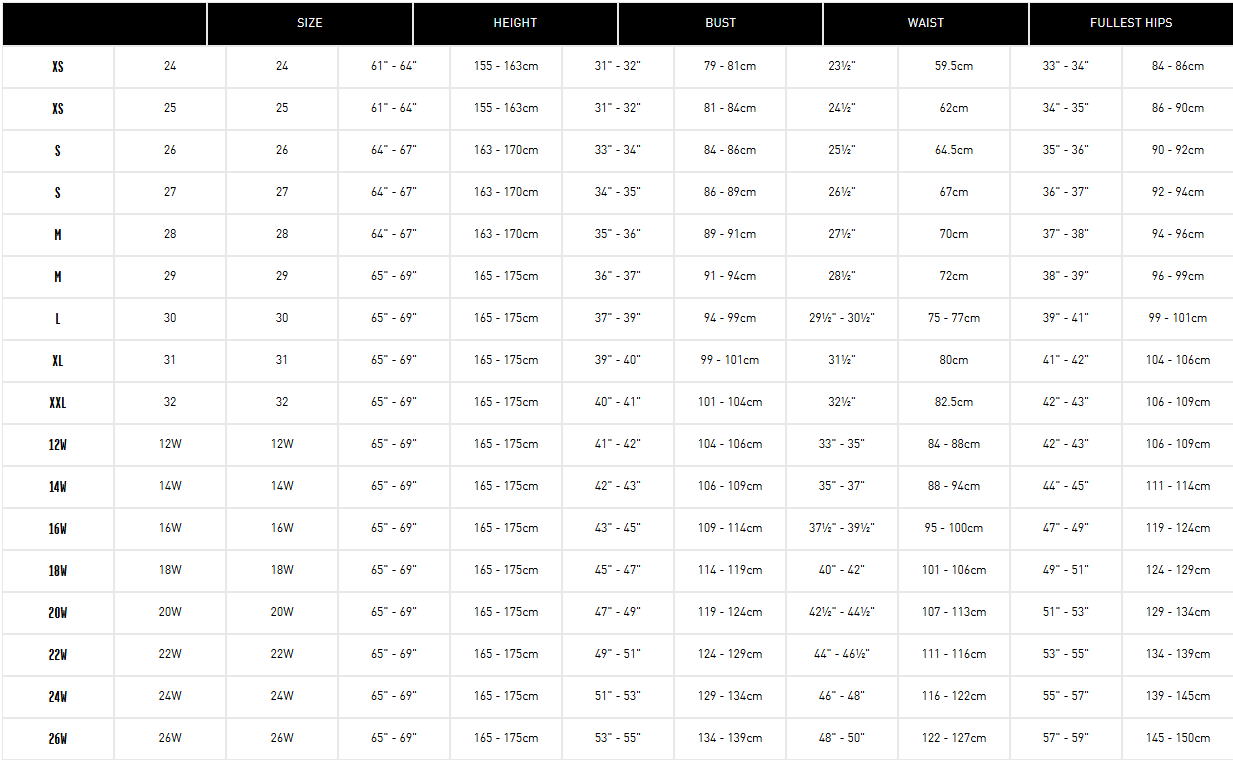Click the BUST column header
1233x762 pixels.
point(720,23)
